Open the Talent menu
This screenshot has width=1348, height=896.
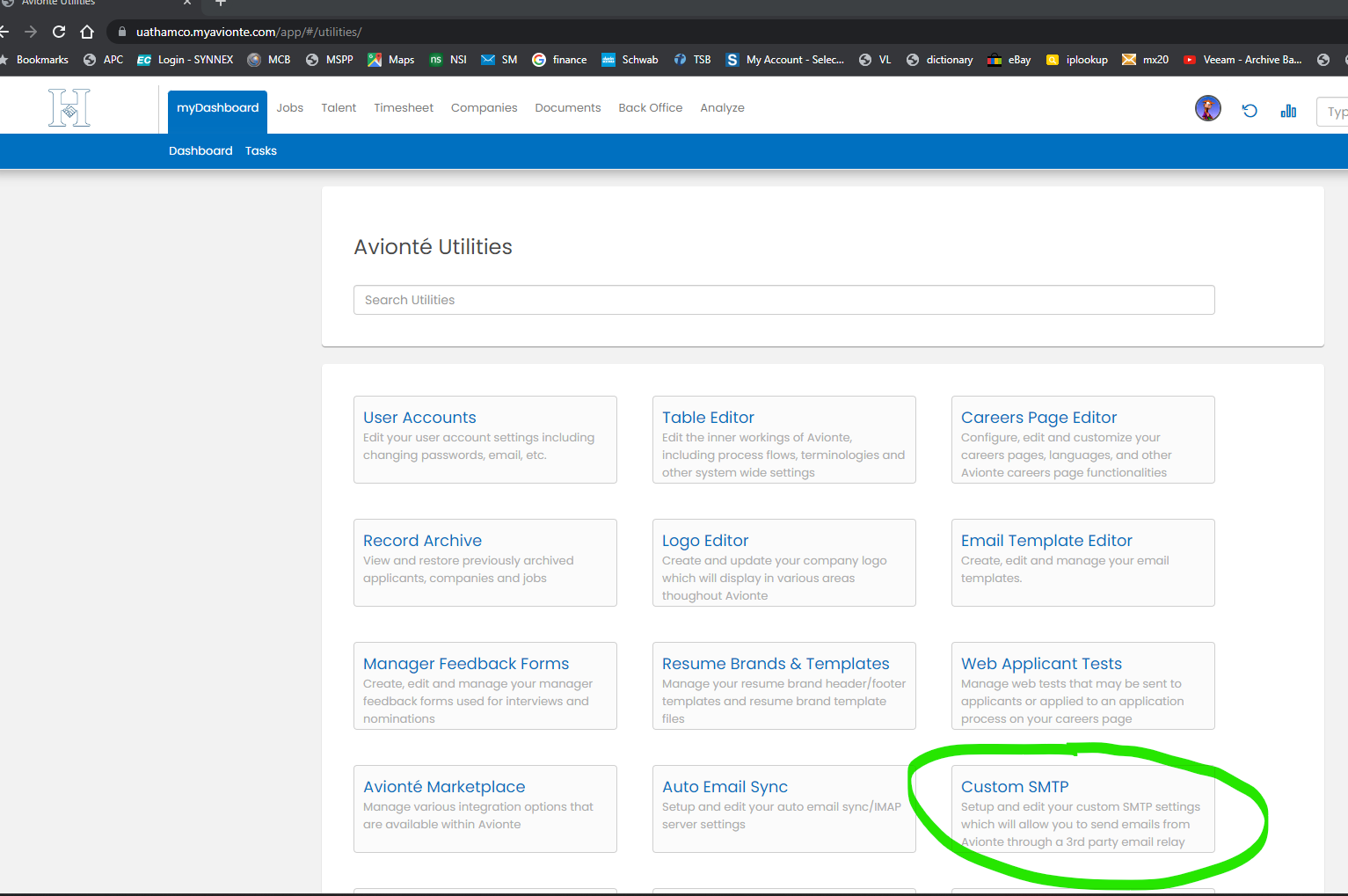click(339, 108)
